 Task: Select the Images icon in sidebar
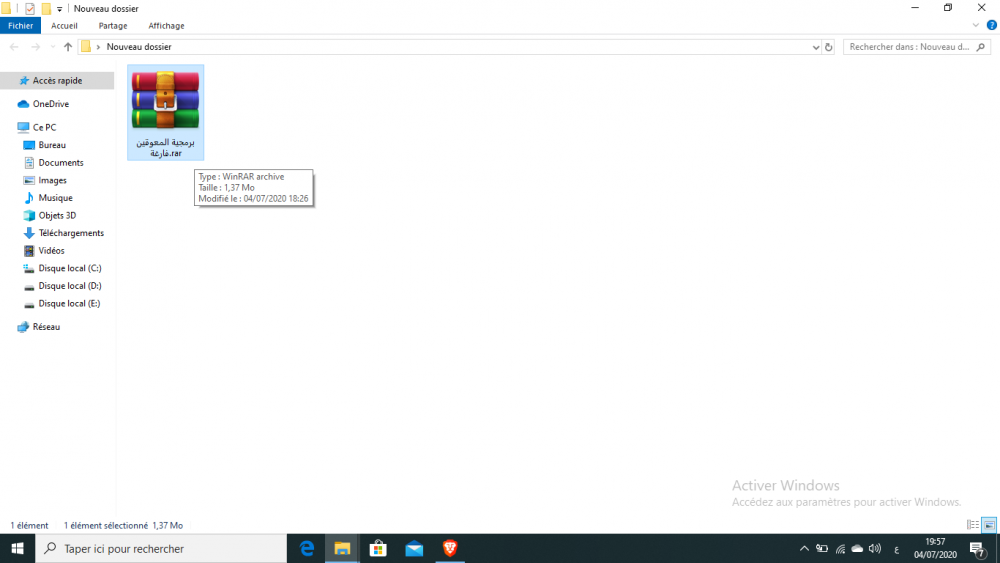pyautogui.click(x=29, y=180)
